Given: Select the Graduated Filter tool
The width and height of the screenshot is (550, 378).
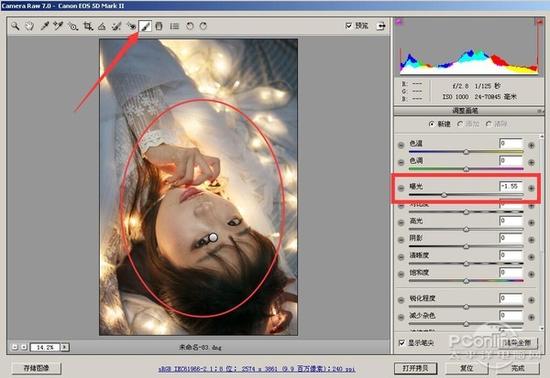Looking at the screenshot, I should point(159,26).
